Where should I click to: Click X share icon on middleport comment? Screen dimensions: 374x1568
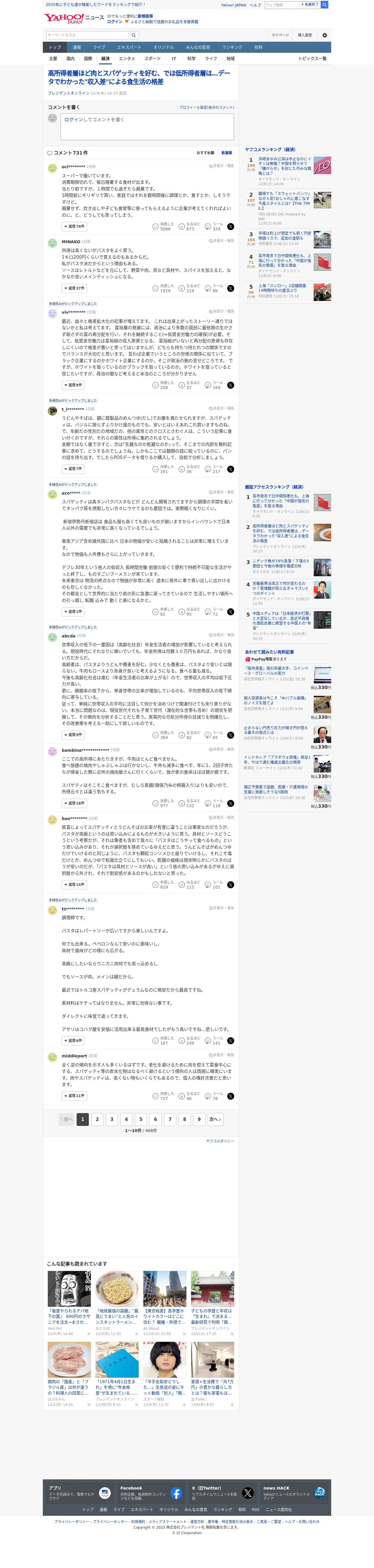point(230,1096)
